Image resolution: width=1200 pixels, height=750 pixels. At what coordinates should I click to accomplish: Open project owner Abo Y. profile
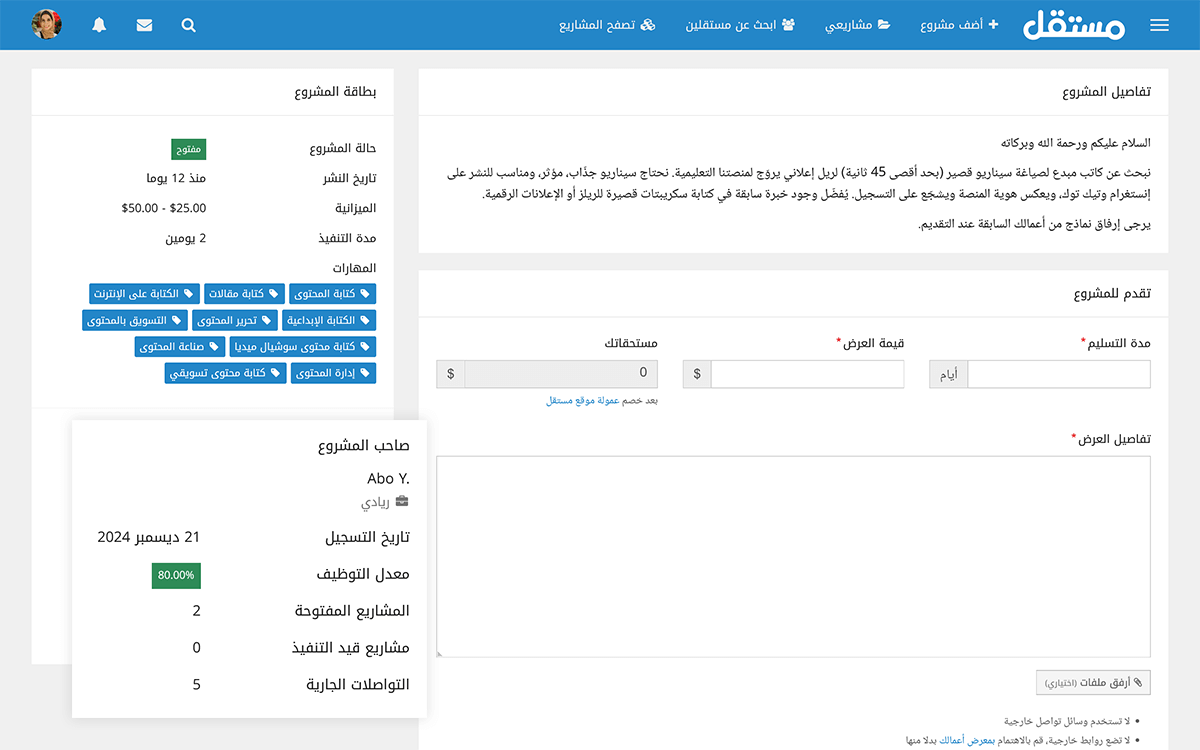click(388, 478)
